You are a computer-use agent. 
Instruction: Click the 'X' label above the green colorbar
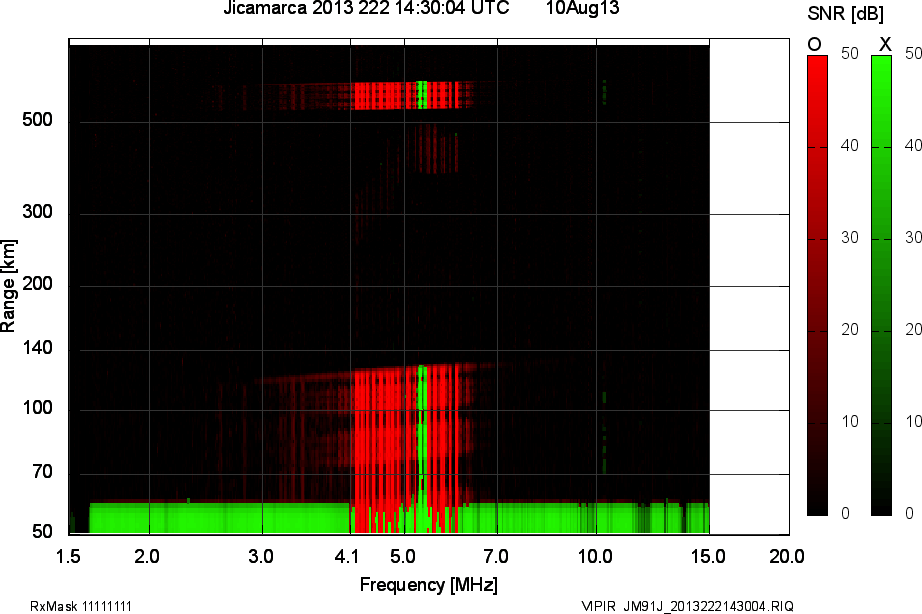(x=885, y=44)
